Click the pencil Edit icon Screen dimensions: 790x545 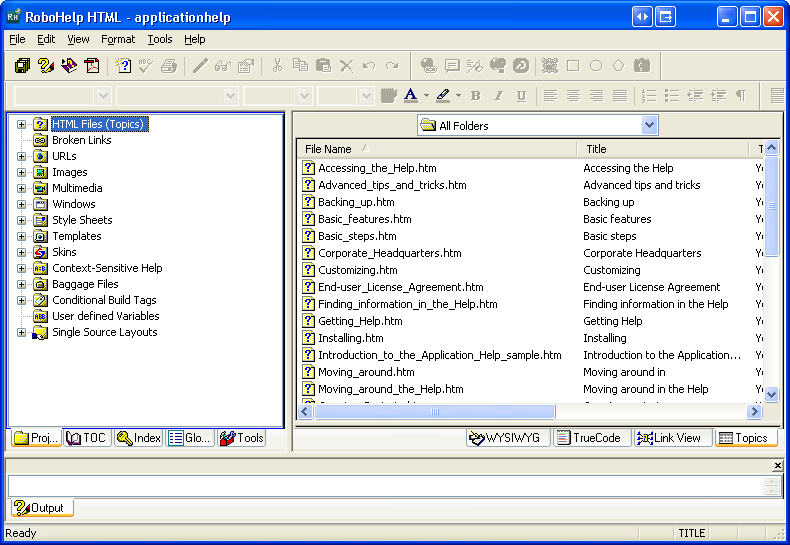(200, 65)
